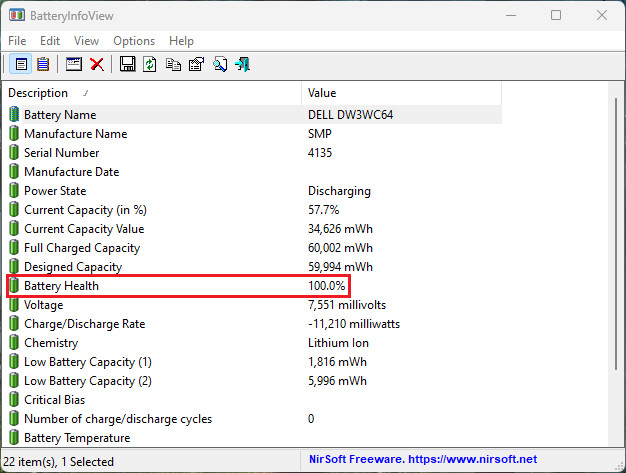
Task: Click battery icon beside Manufacture Name
Action: pyautogui.click(x=14, y=133)
